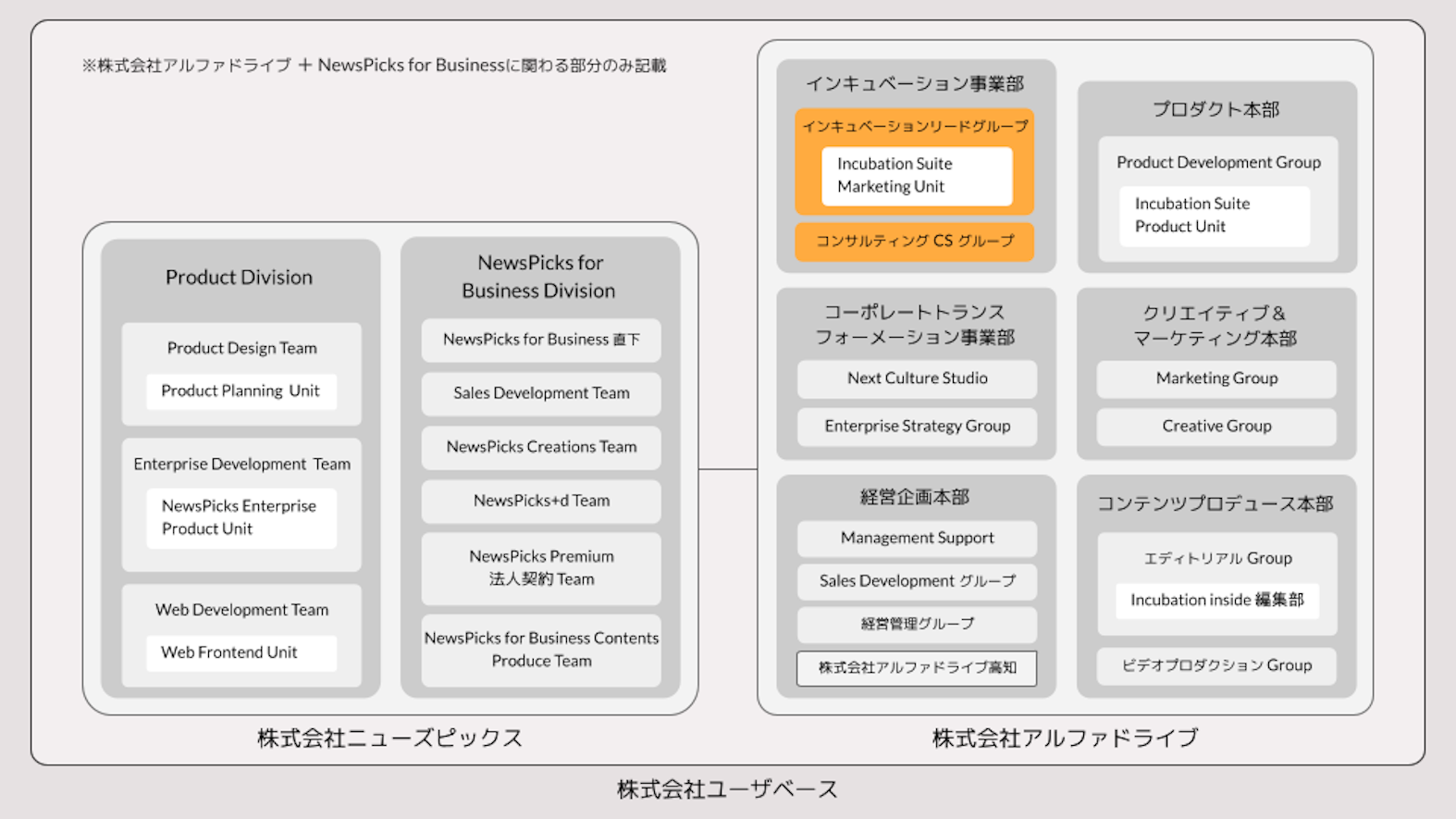Click the Enterprise Strategy Group box
The width and height of the screenshot is (1456, 819).
coord(917,427)
